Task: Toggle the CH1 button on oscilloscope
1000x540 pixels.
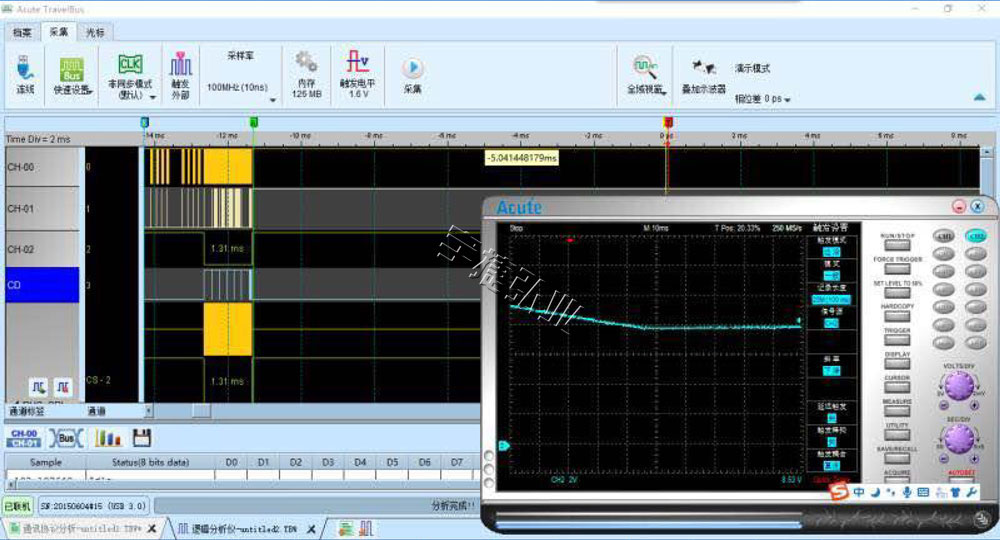Action: click(x=943, y=236)
